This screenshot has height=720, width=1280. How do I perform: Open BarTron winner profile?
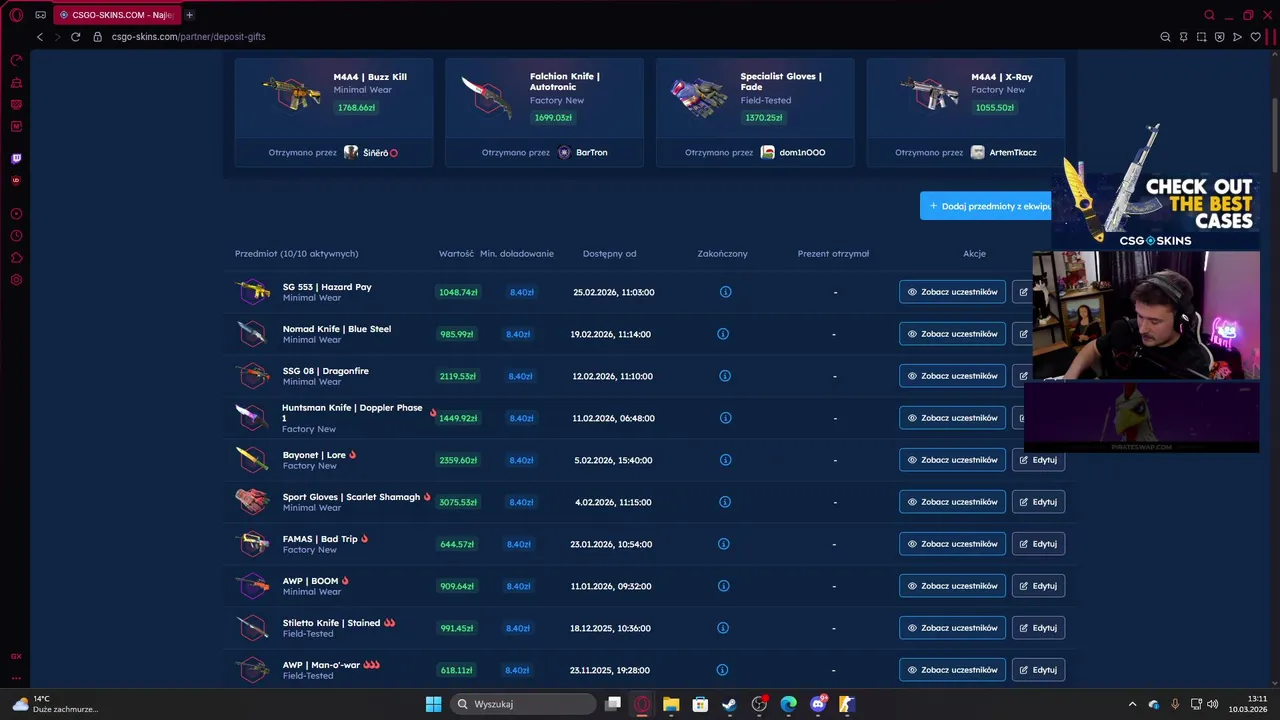click(x=582, y=152)
